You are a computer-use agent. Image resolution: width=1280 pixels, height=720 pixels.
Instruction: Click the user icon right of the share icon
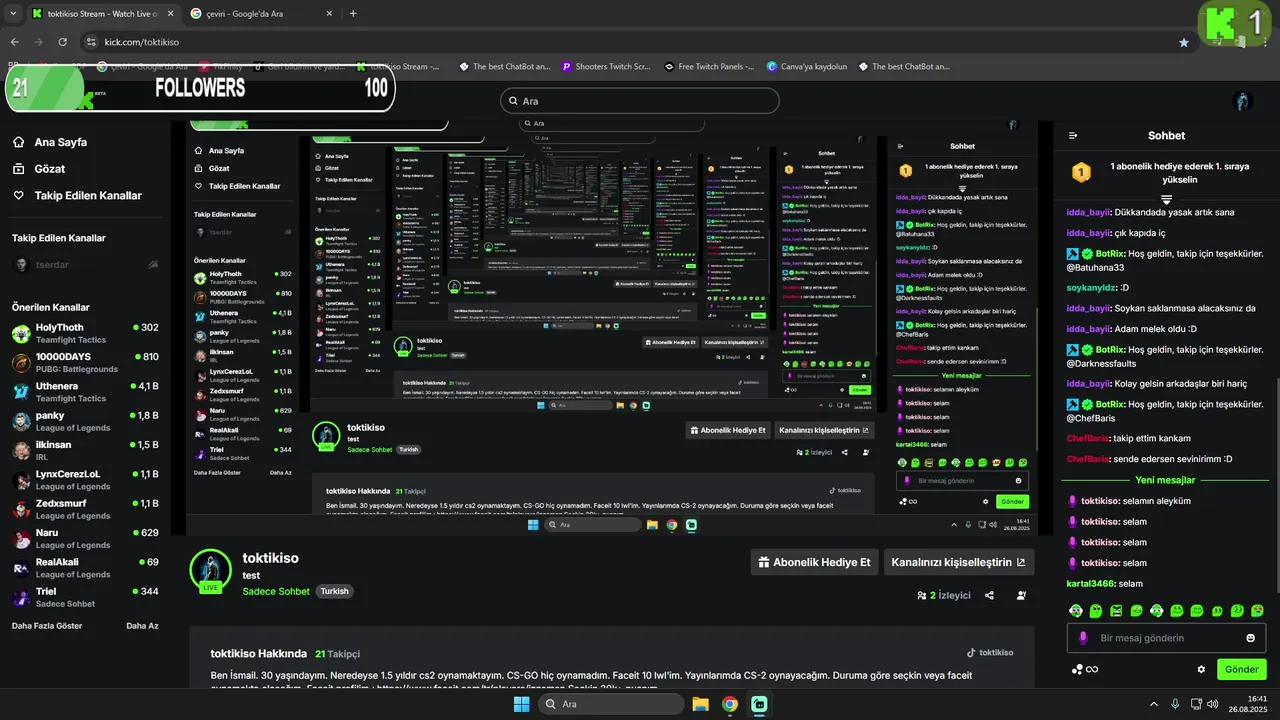pos(1021,595)
